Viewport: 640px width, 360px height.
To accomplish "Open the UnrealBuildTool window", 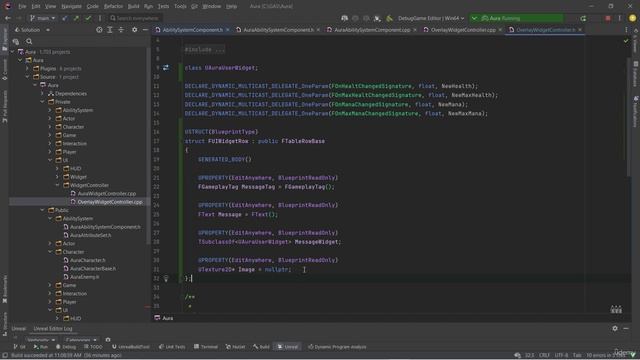I will 131,347.
